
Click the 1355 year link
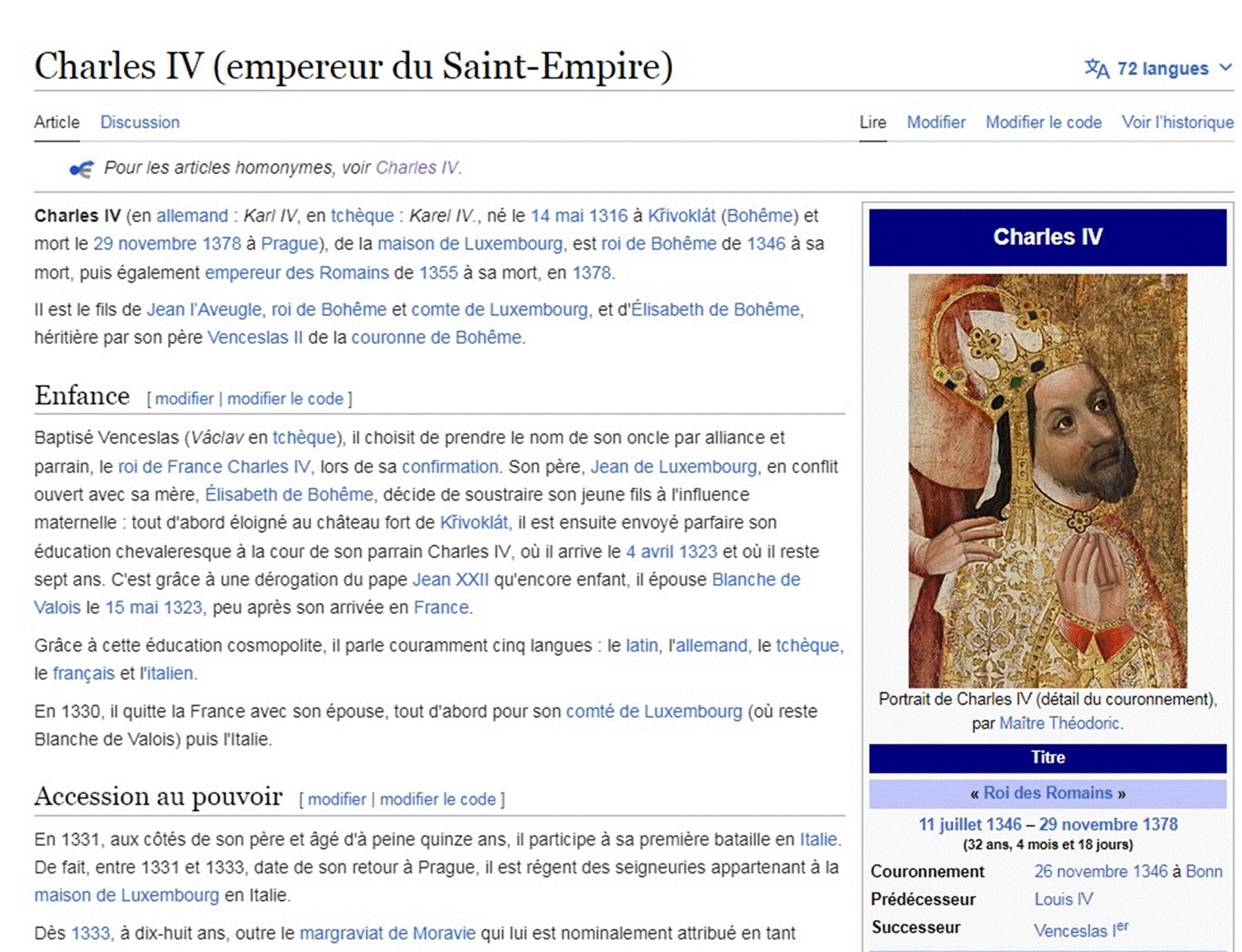[438, 273]
